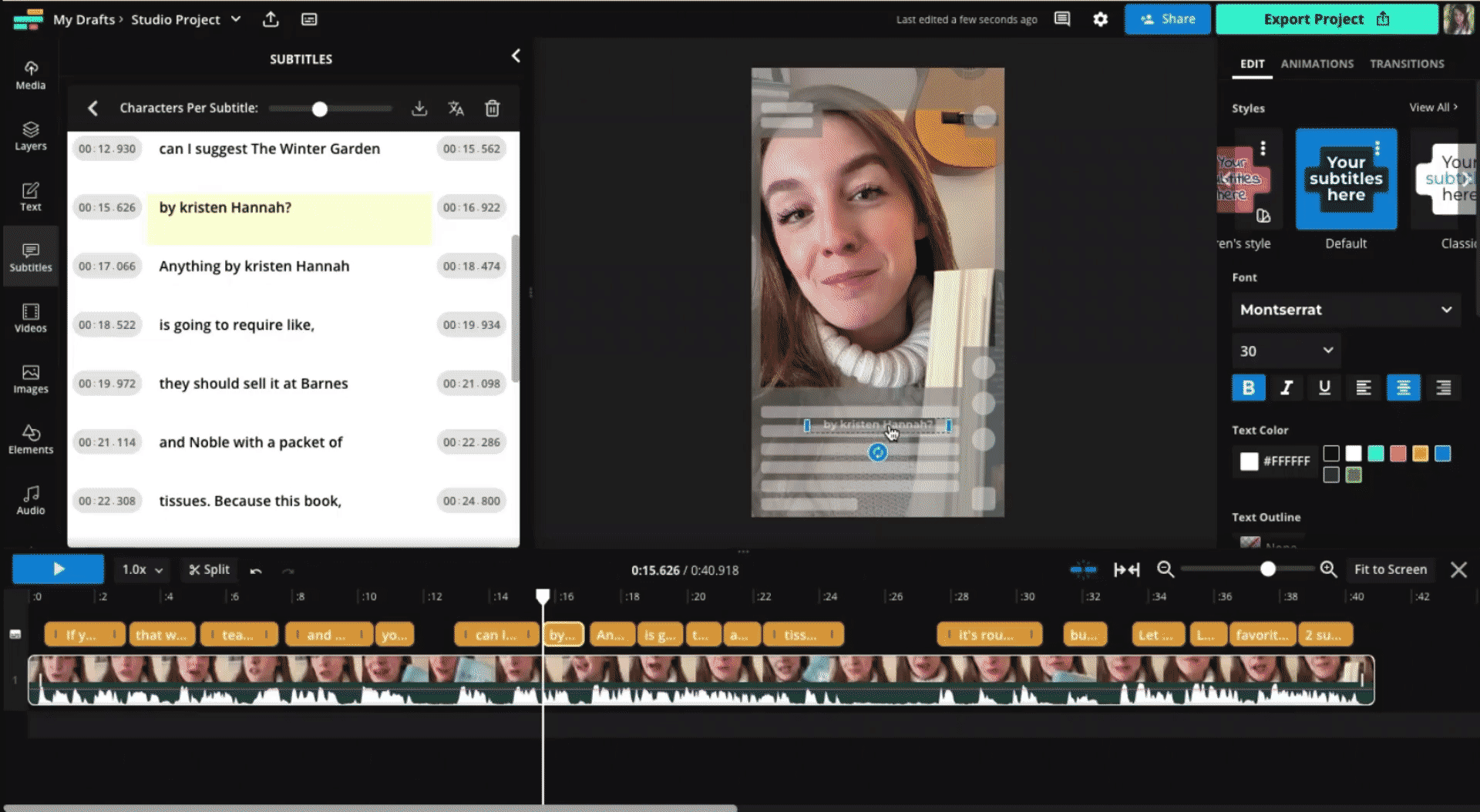
Task: Open the Audio sidebar panel
Action: coord(31,500)
